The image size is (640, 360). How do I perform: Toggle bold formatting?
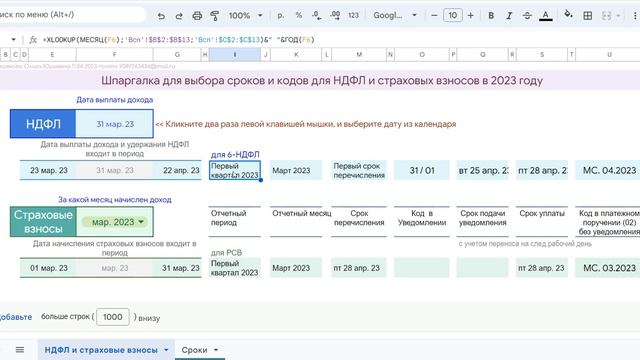click(491, 16)
